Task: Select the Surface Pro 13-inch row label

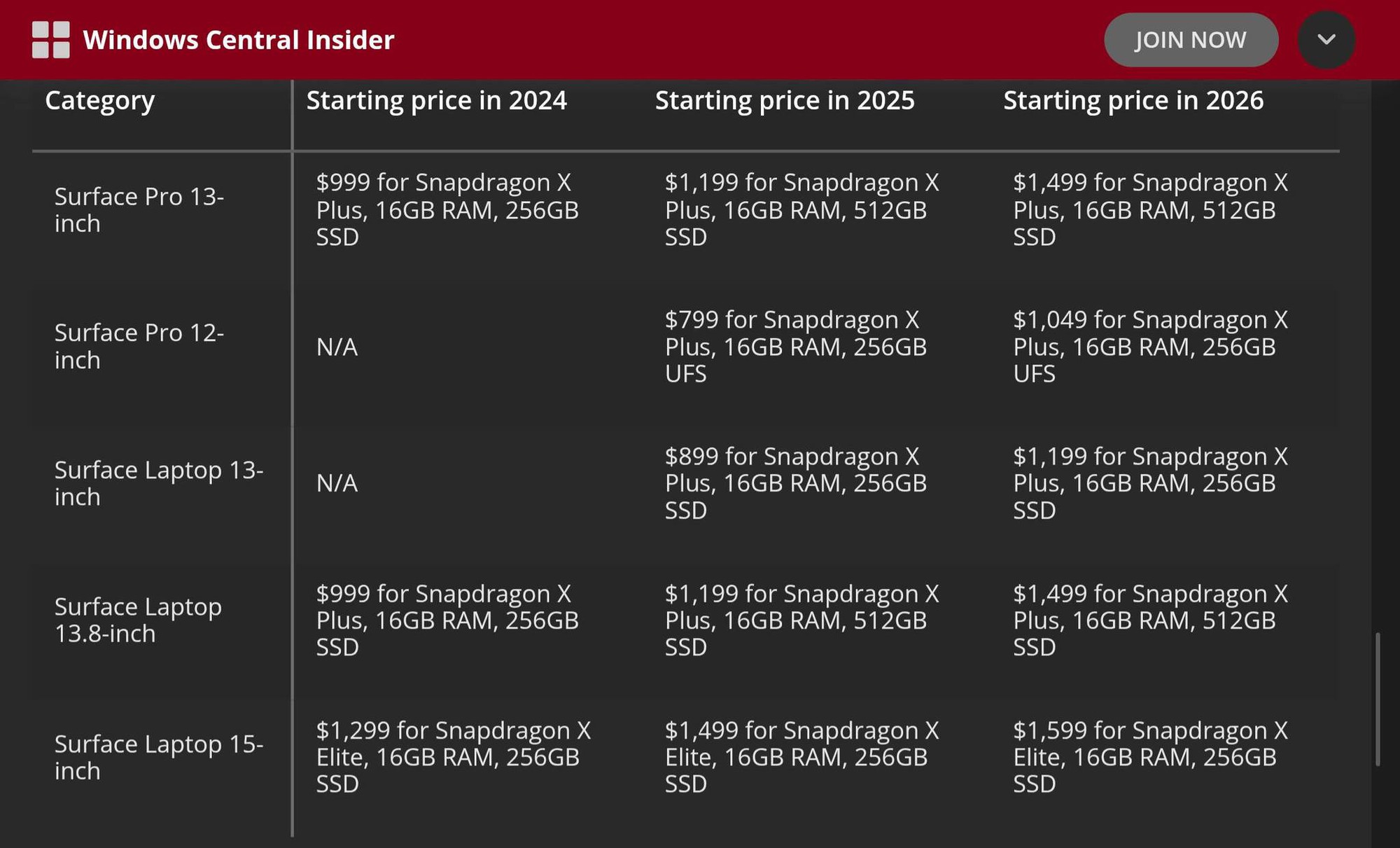Action: (x=139, y=210)
